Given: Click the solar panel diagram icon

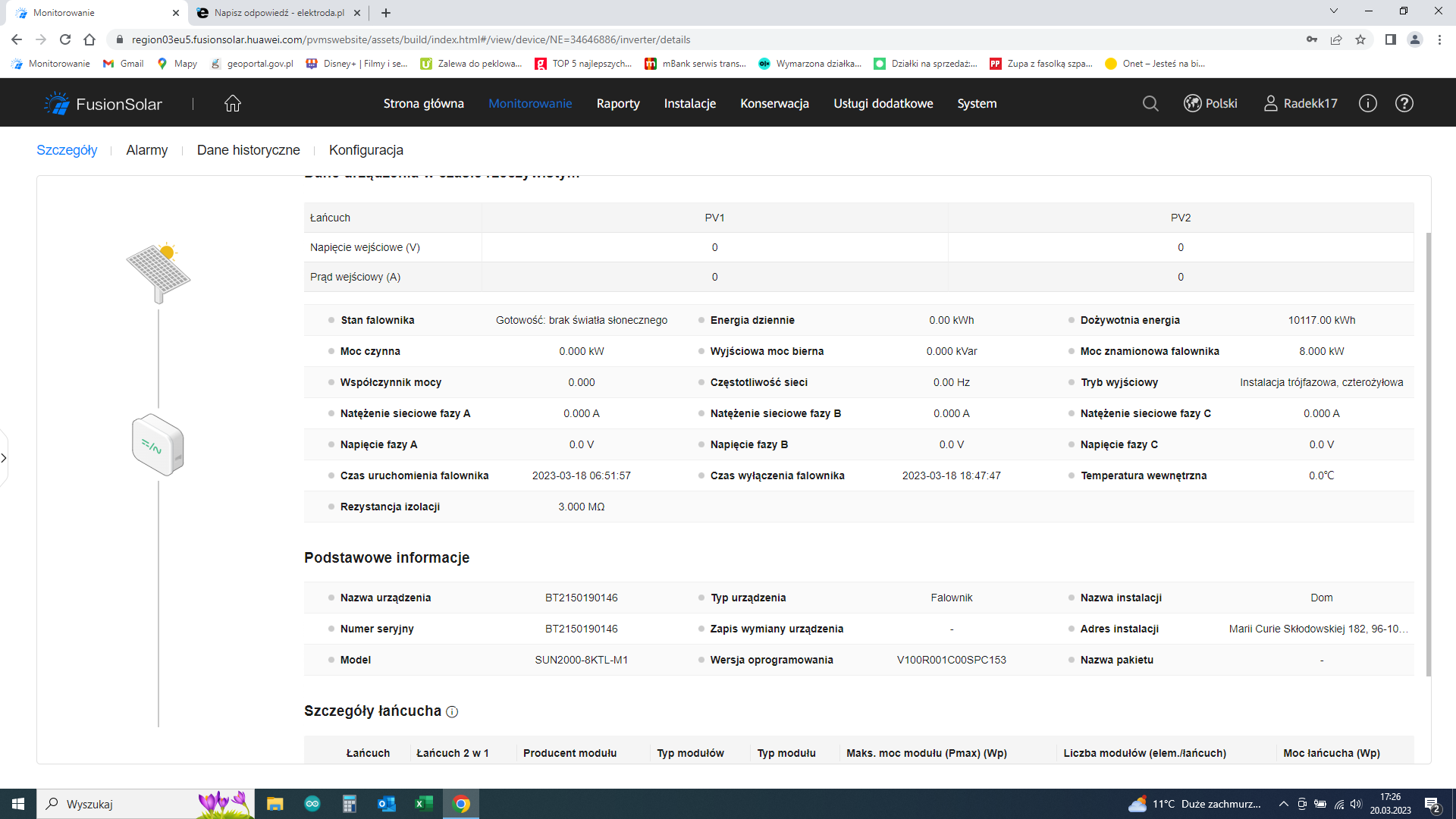Looking at the screenshot, I should pyautogui.click(x=158, y=273).
